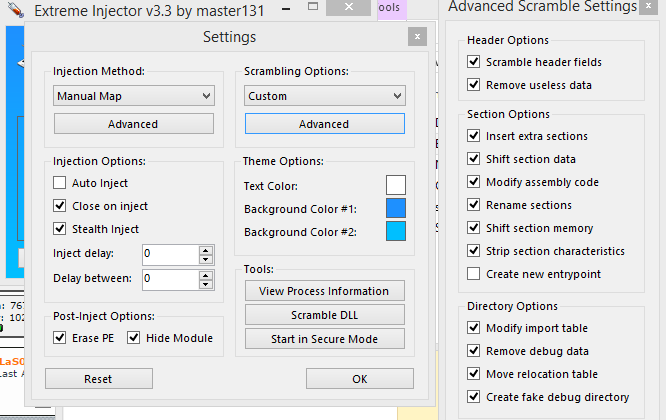This screenshot has width=666, height=420.
Task: Click Start in Secure Mode button
Action: [x=325, y=339]
